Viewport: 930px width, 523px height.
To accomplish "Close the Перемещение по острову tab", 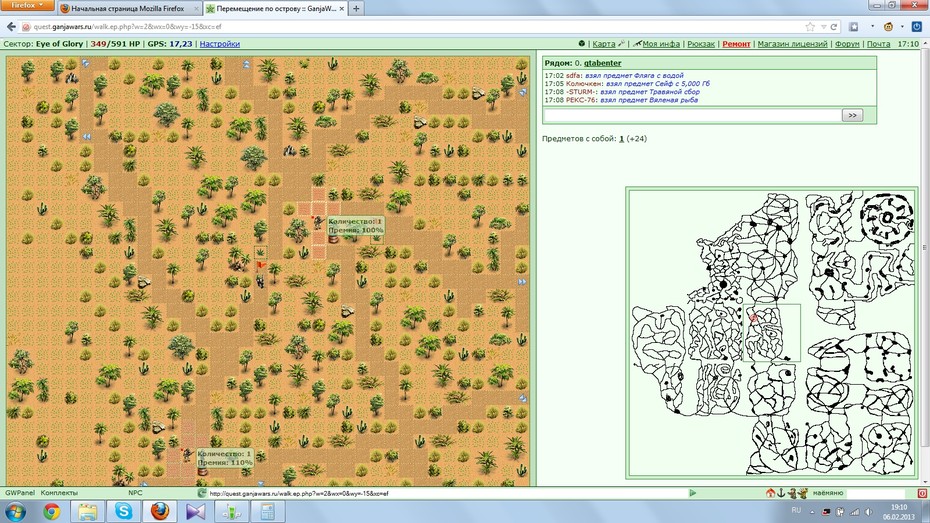I will pyautogui.click(x=342, y=9).
